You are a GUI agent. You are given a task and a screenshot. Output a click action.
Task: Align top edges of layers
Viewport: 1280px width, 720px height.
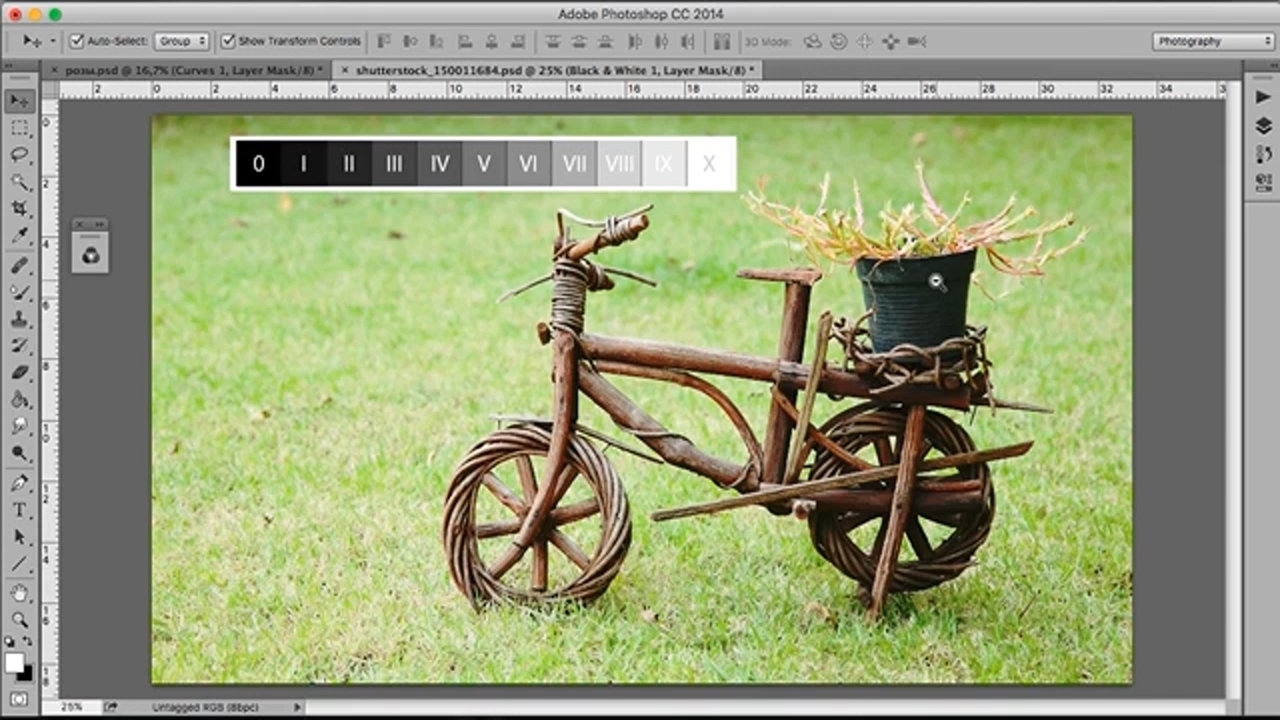coord(383,41)
